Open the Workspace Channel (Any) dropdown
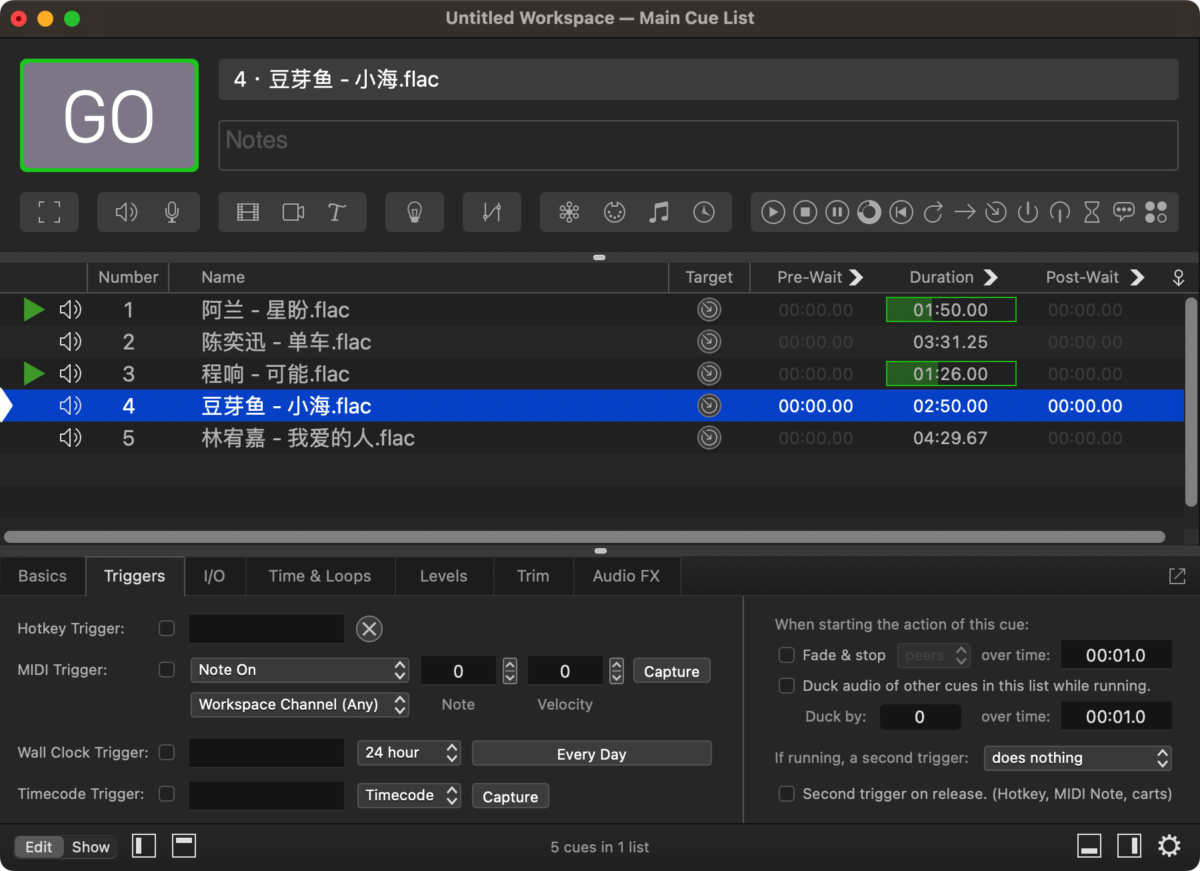1200x871 pixels. coord(300,704)
